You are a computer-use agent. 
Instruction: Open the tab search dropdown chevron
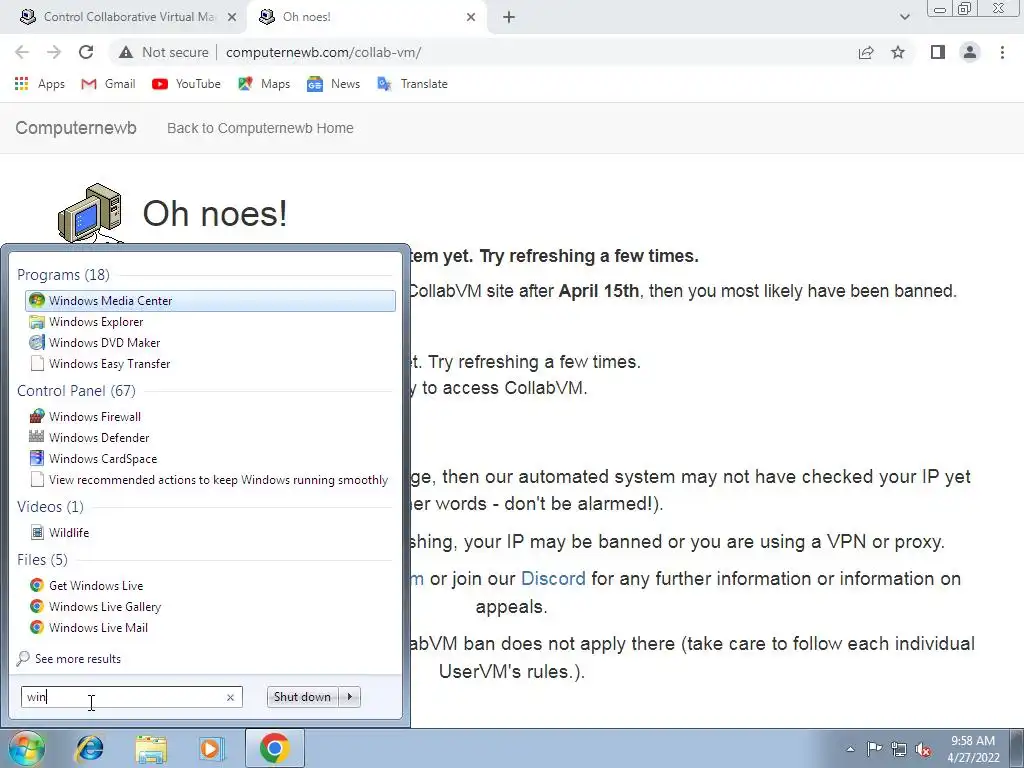[x=904, y=17]
